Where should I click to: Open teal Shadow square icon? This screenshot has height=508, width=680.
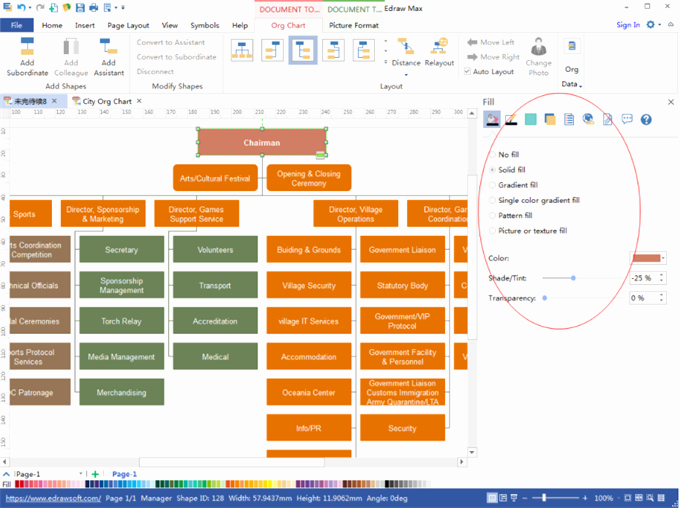point(530,119)
